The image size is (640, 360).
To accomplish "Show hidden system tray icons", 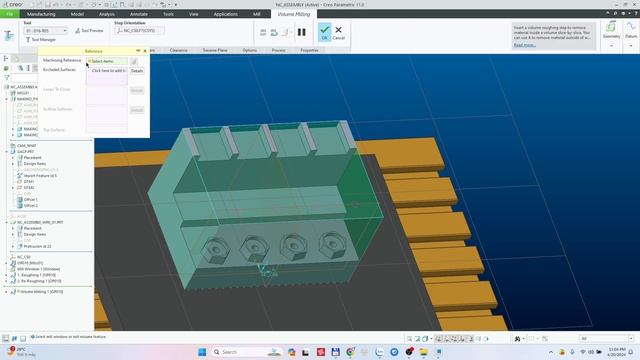I will pyautogui.click(x=551, y=352).
